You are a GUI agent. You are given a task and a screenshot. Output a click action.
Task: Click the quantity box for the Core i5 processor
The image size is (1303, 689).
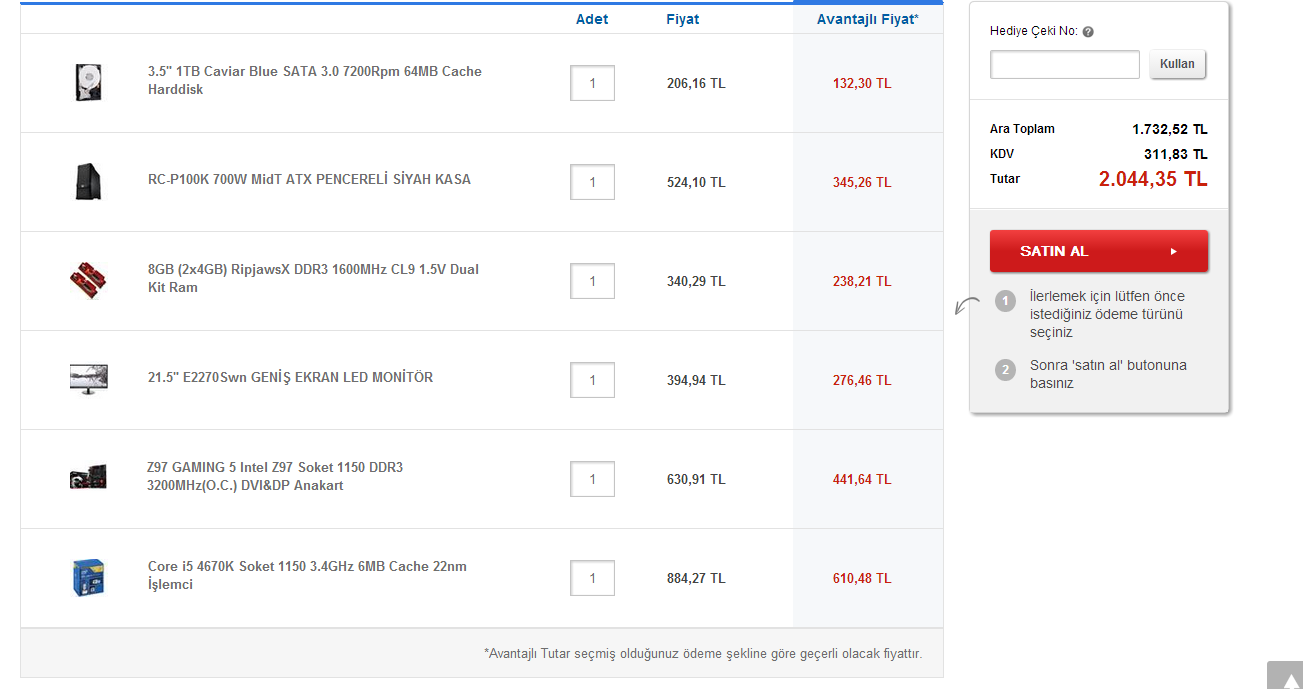592,578
